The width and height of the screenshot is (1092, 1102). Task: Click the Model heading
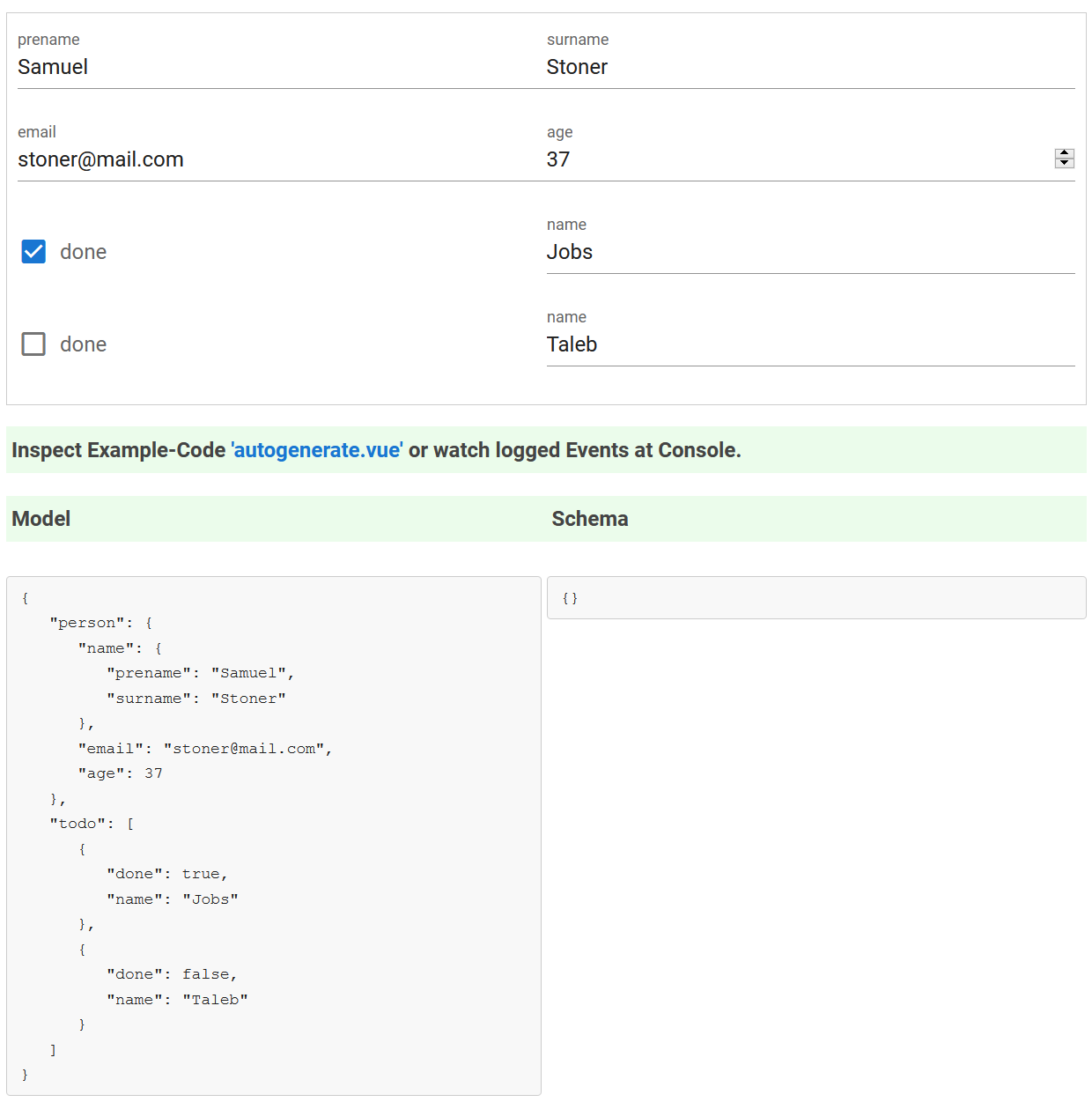click(x=41, y=519)
